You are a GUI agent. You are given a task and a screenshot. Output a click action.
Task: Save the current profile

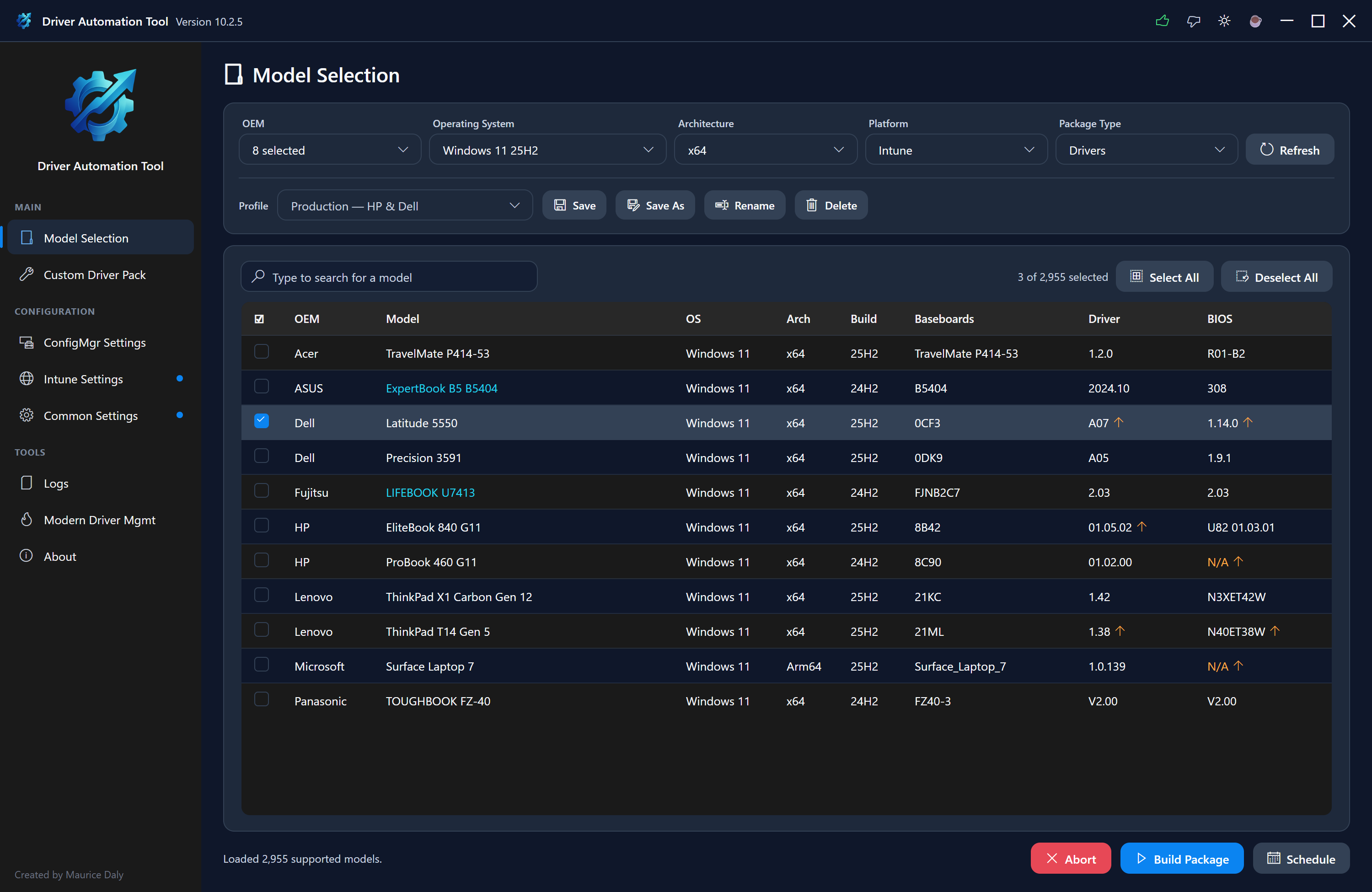574,206
